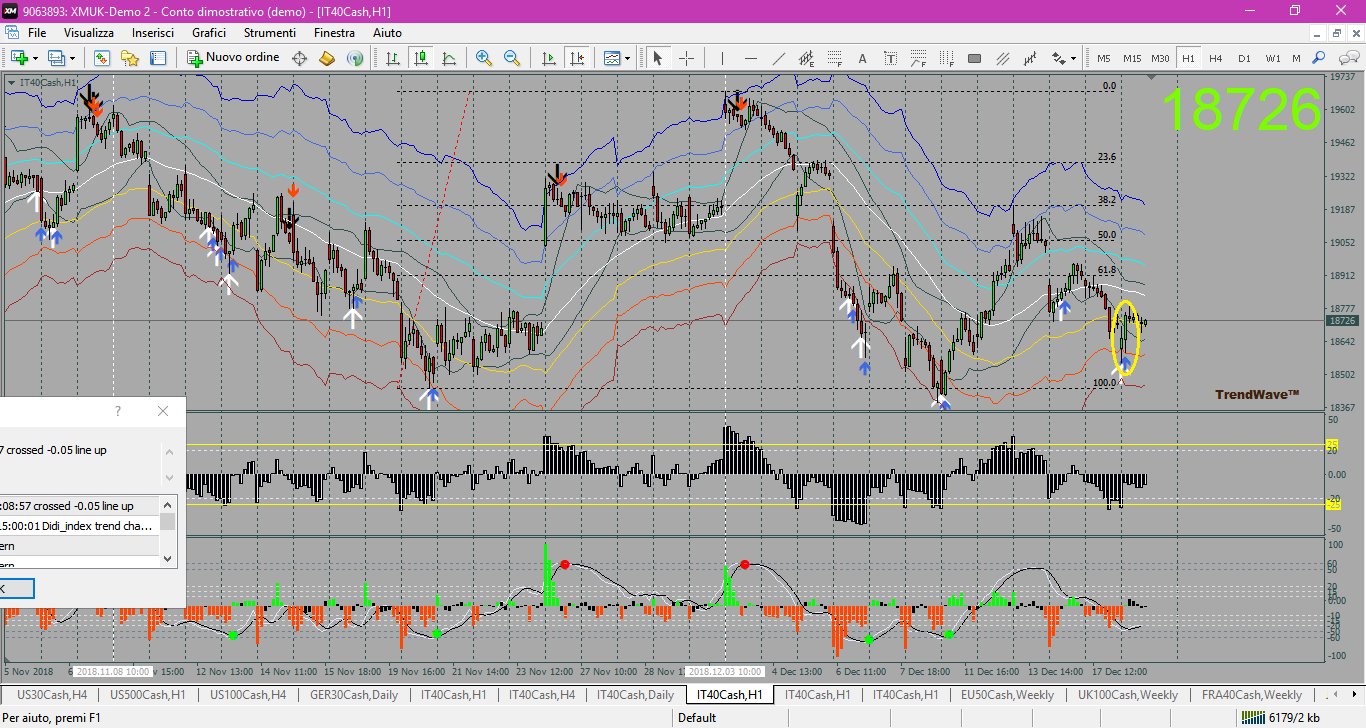Screen dimensions: 1366x728
Task: Open the MetaEditor book icon
Action: pyautogui.click(x=327, y=58)
